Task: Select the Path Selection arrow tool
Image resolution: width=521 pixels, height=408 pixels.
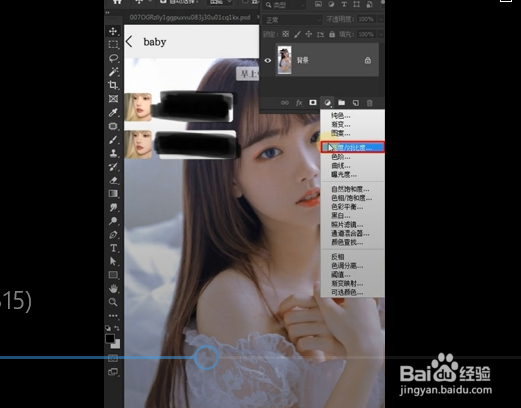Action: pos(113,261)
